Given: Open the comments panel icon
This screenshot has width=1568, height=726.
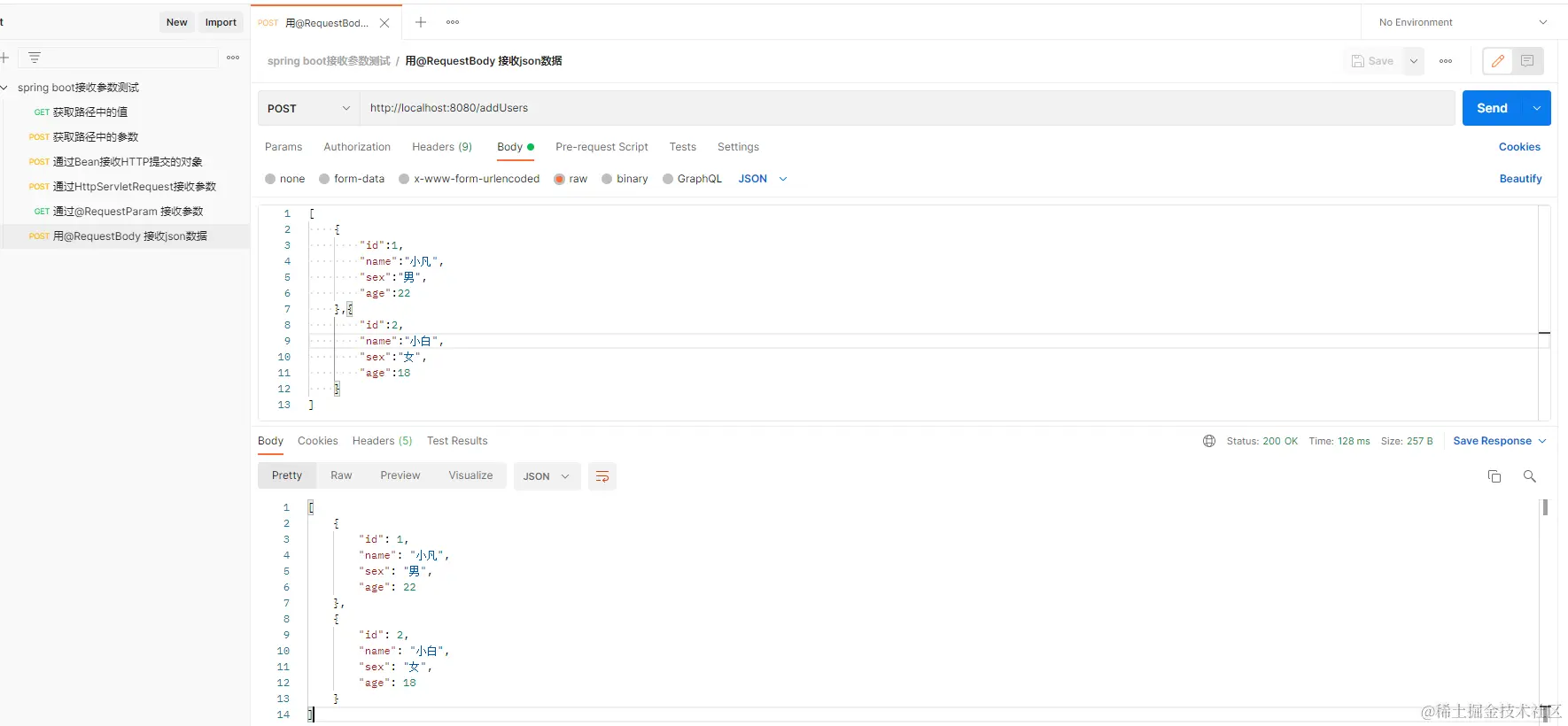Looking at the screenshot, I should click(x=1527, y=61).
